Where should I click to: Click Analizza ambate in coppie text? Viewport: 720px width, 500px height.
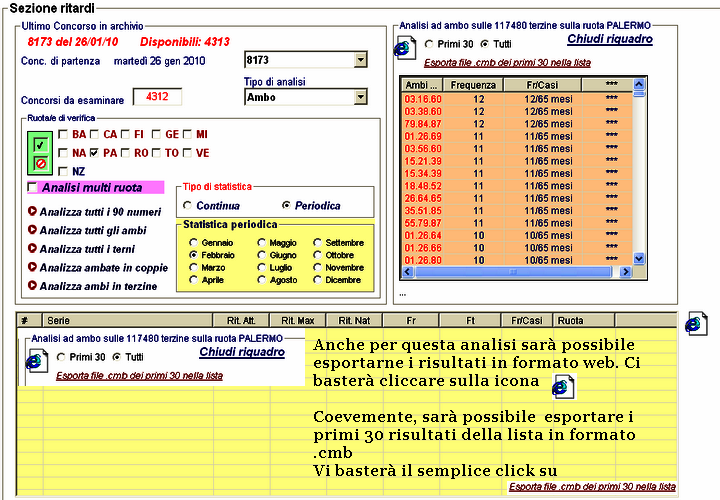pos(104,267)
